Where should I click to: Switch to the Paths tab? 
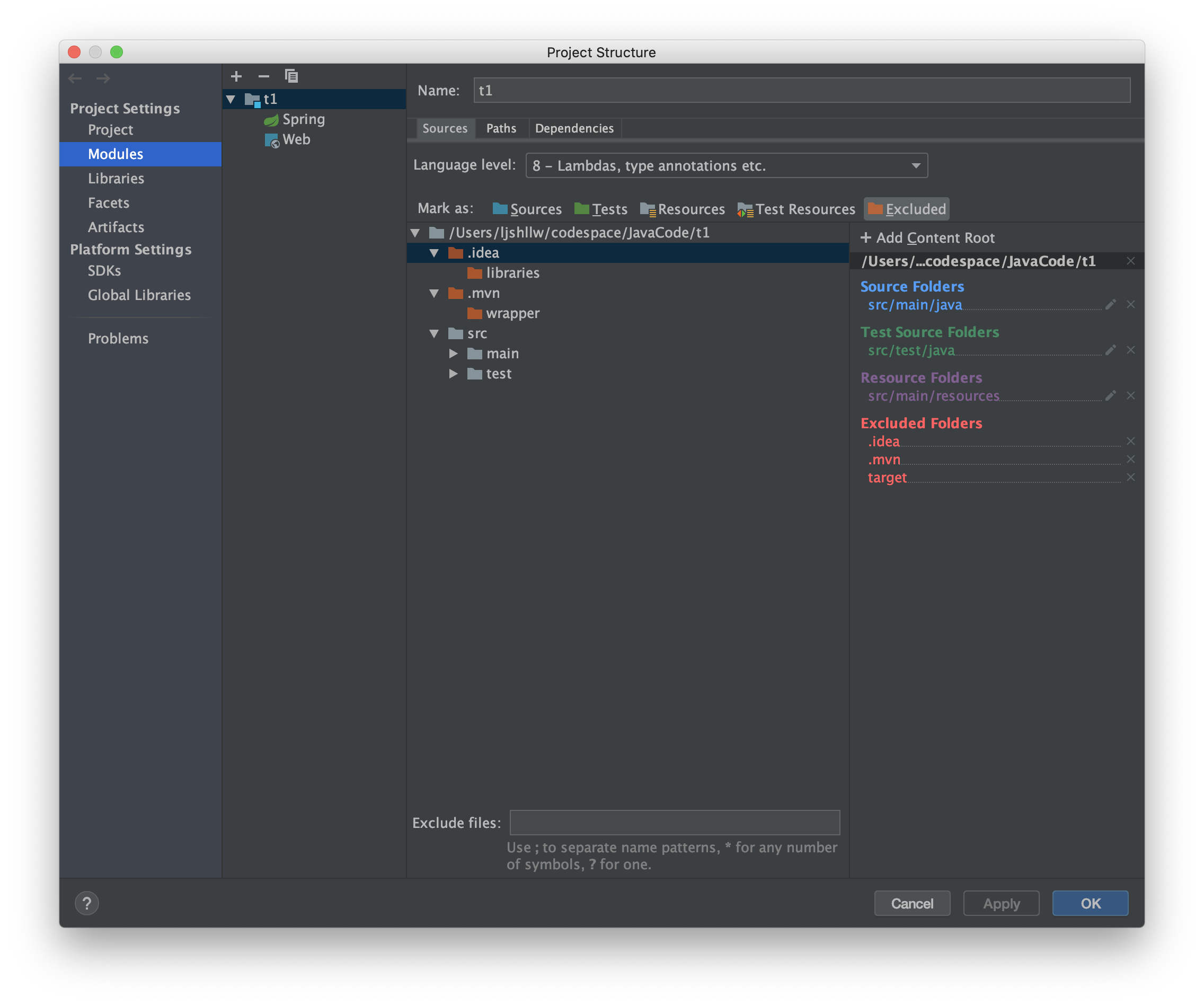[x=500, y=128]
